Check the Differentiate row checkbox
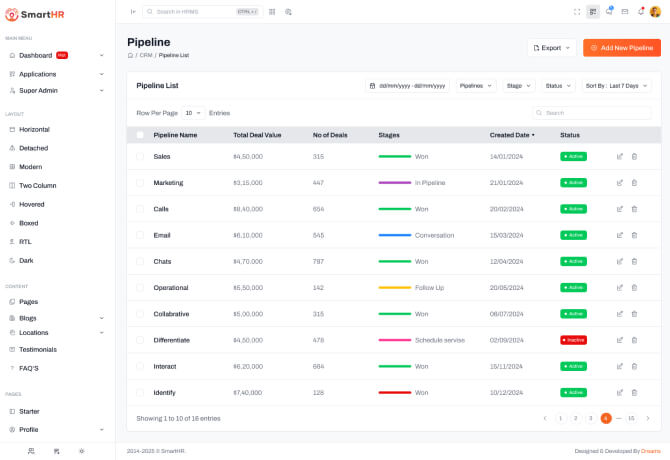The width and height of the screenshot is (670, 460). click(x=140, y=340)
